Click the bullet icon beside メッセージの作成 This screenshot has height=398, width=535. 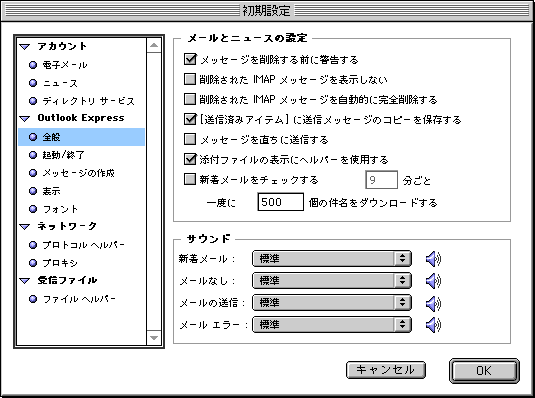click(33, 173)
